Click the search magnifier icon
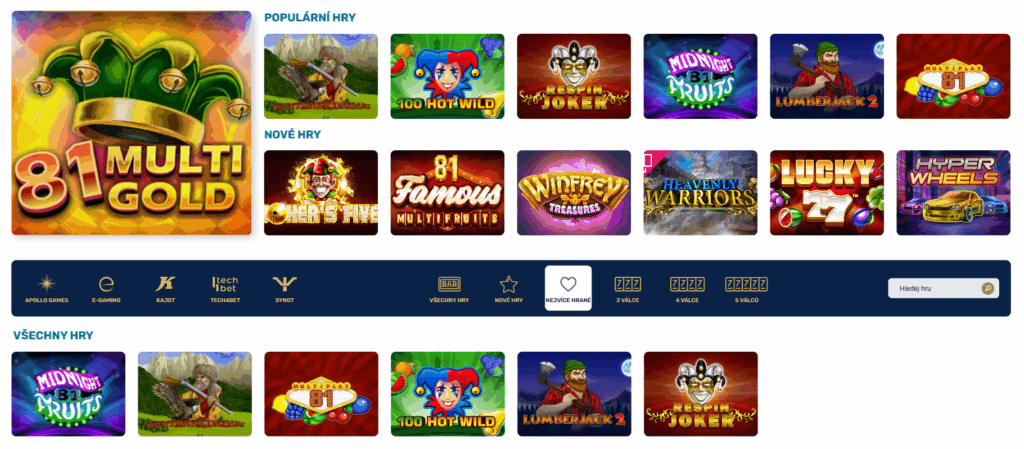 tap(988, 288)
